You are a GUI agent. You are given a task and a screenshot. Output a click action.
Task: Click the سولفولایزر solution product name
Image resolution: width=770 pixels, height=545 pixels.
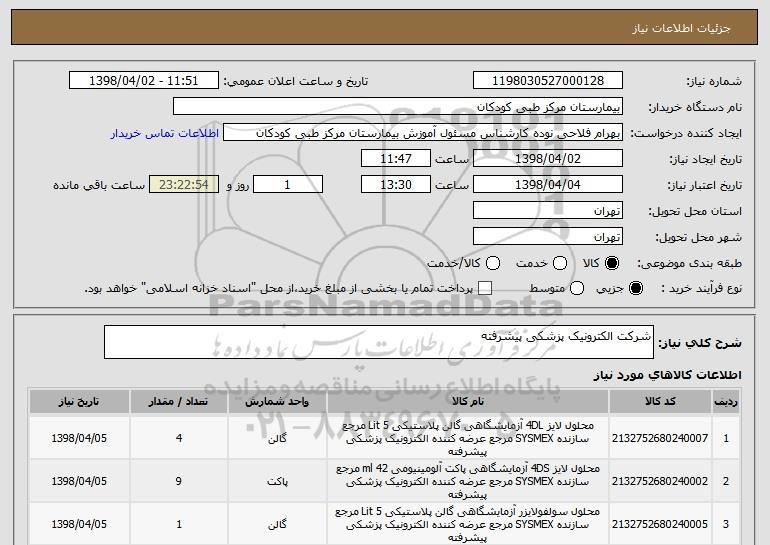pyautogui.click(x=468, y=524)
